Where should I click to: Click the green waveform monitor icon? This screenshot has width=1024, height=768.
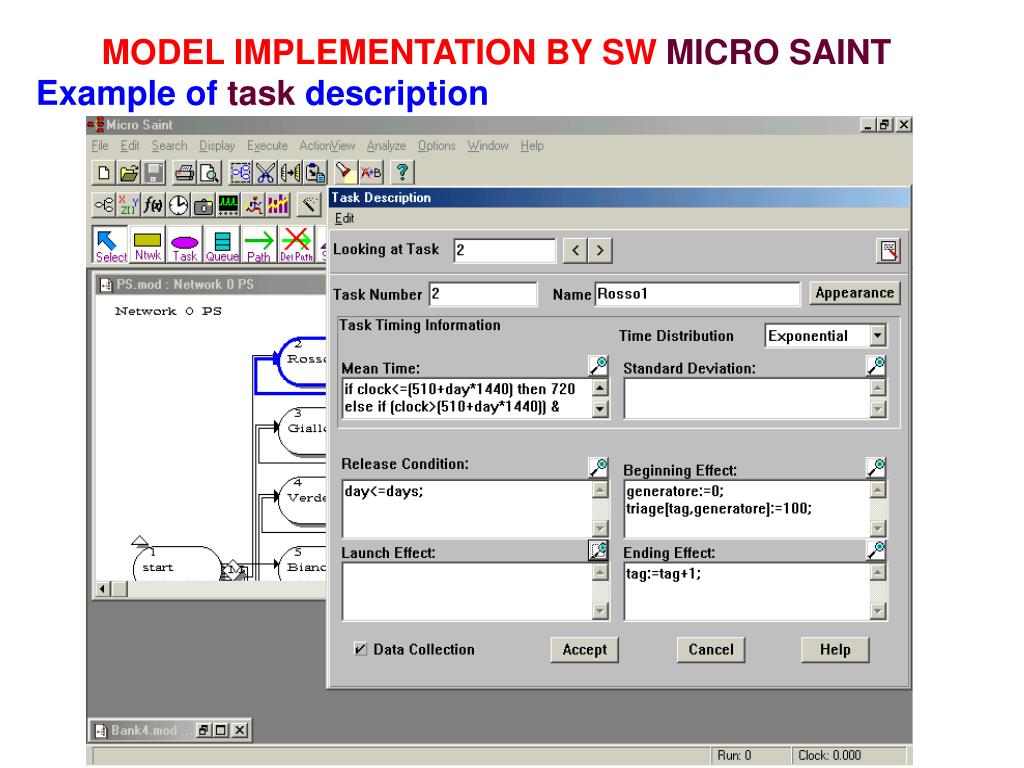tap(228, 205)
